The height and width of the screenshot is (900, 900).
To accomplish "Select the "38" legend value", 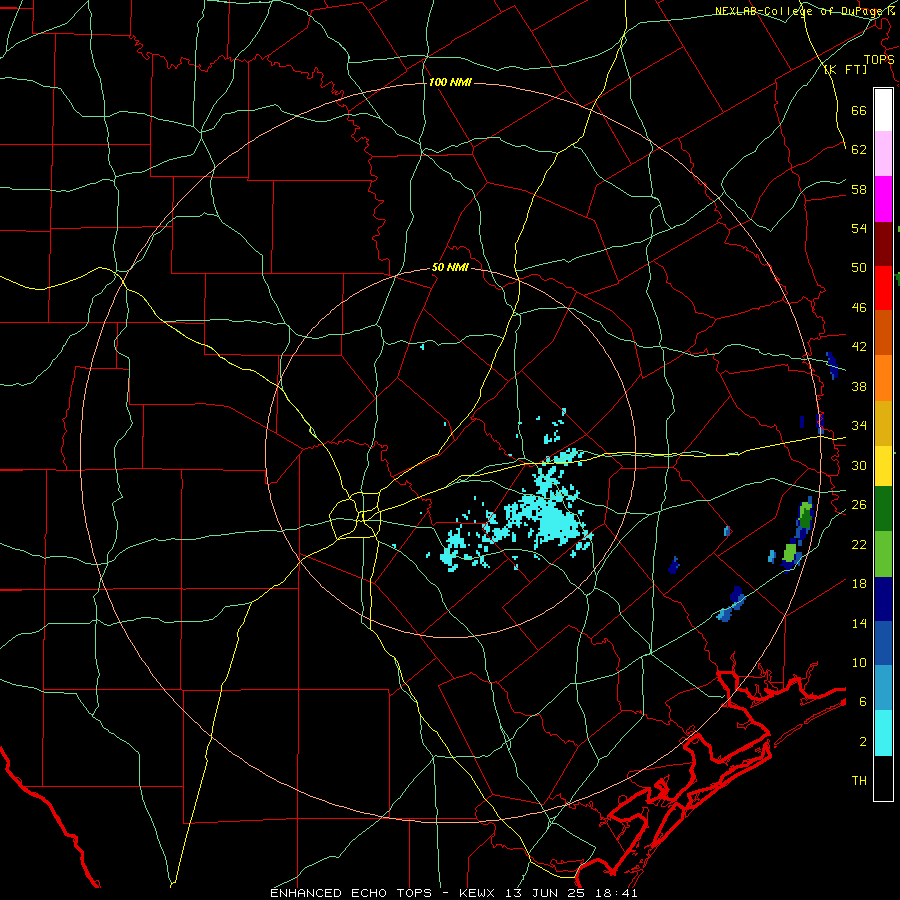I will pyautogui.click(x=859, y=386).
